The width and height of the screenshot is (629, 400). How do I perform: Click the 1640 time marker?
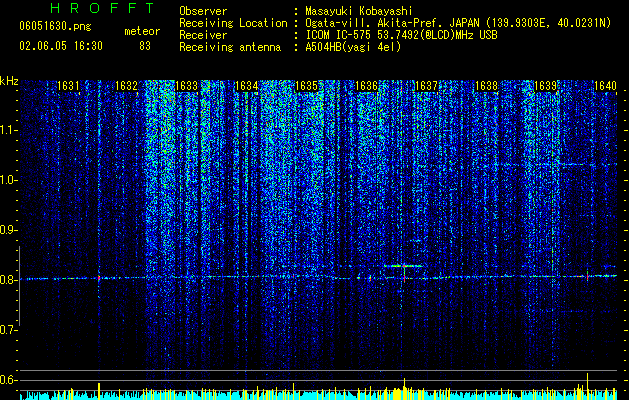[605, 86]
